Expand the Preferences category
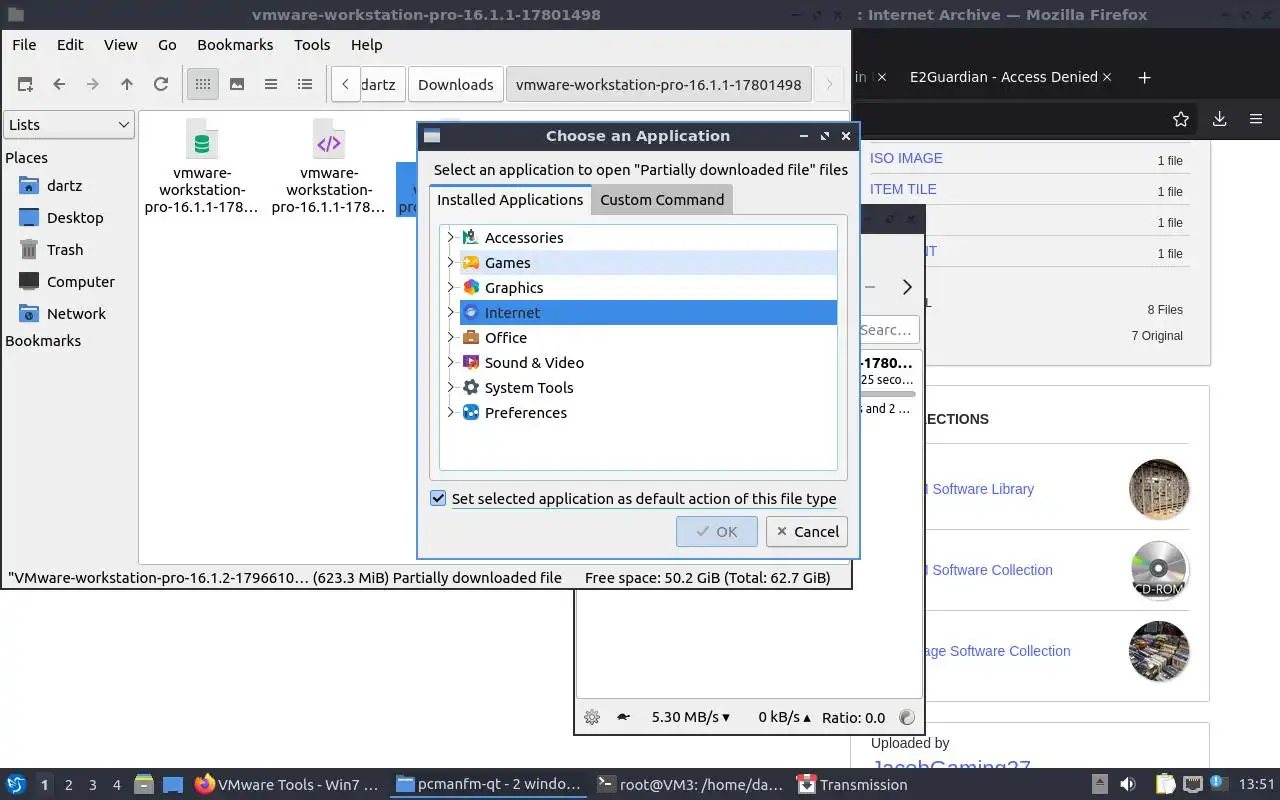The image size is (1280, 800). (451, 412)
